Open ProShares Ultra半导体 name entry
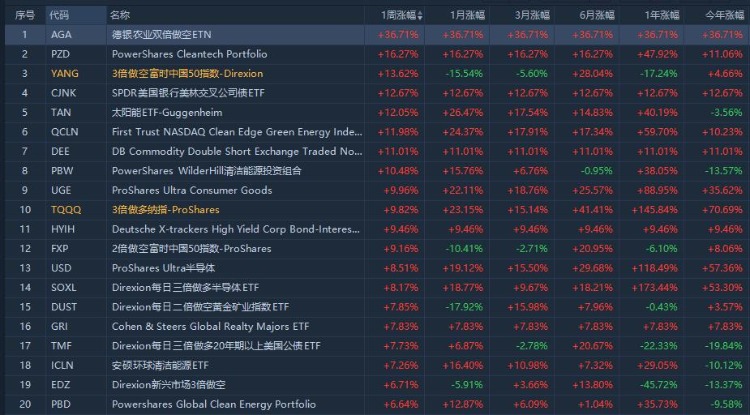This screenshot has width=750, height=415. pyautogui.click(x=163, y=268)
